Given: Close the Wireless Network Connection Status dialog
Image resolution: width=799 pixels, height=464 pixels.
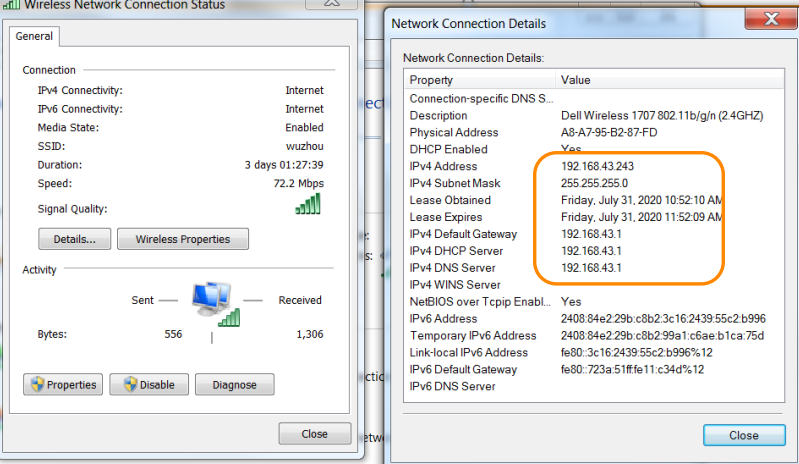Looking at the screenshot, I should coord(315,434).
